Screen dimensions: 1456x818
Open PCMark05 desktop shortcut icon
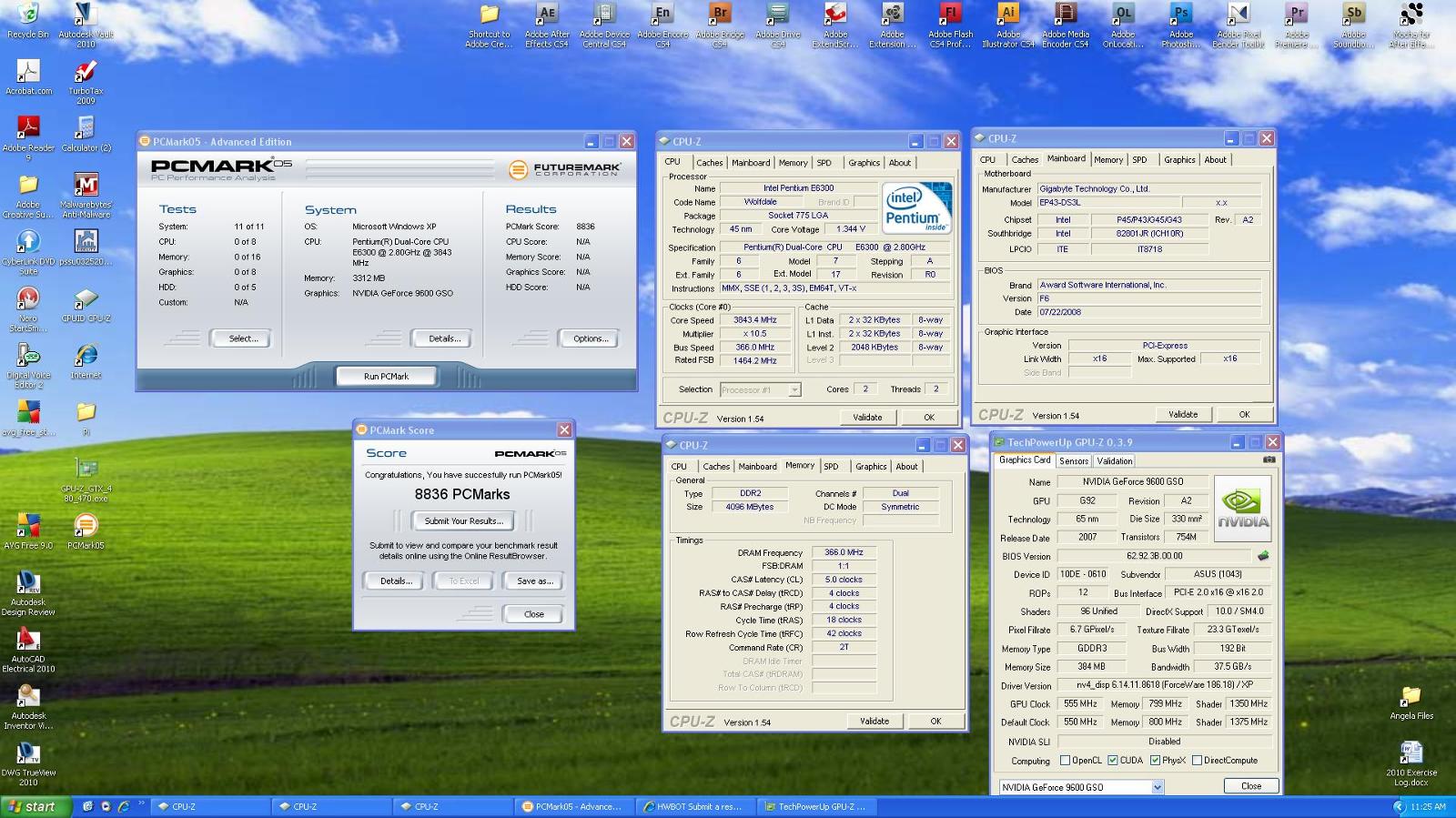coord(86,532)
